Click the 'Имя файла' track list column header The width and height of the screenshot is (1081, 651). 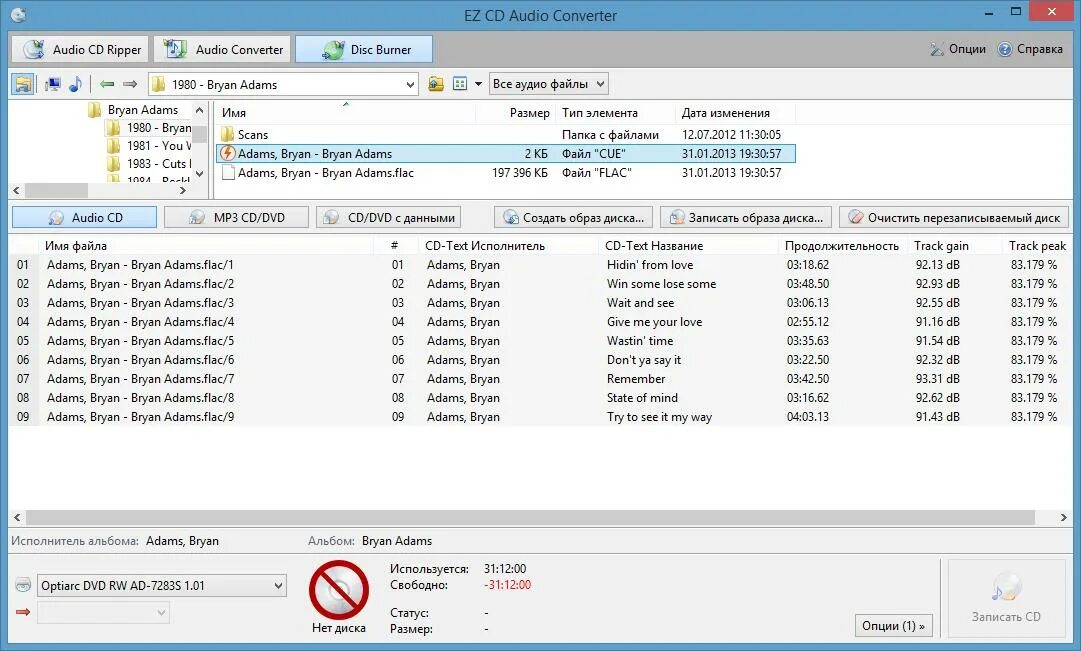click(205, 246)
